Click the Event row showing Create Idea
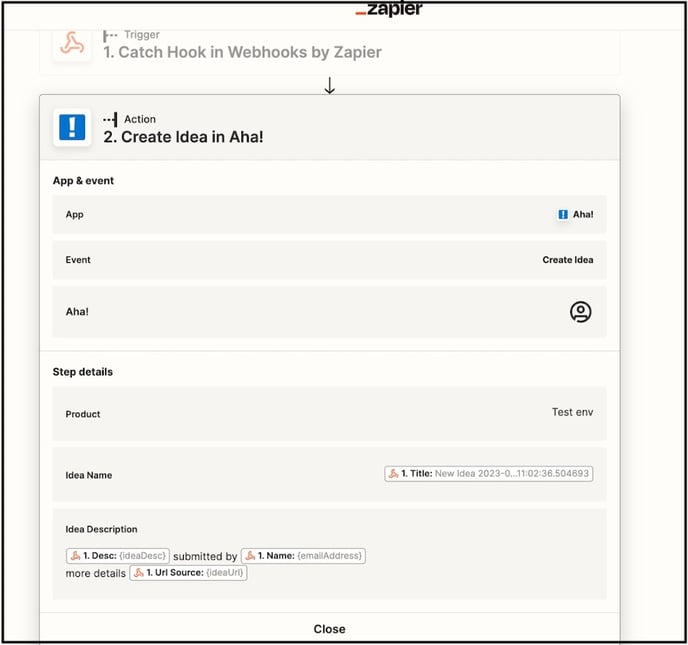 pyautogui.click(x=329, y=260)
